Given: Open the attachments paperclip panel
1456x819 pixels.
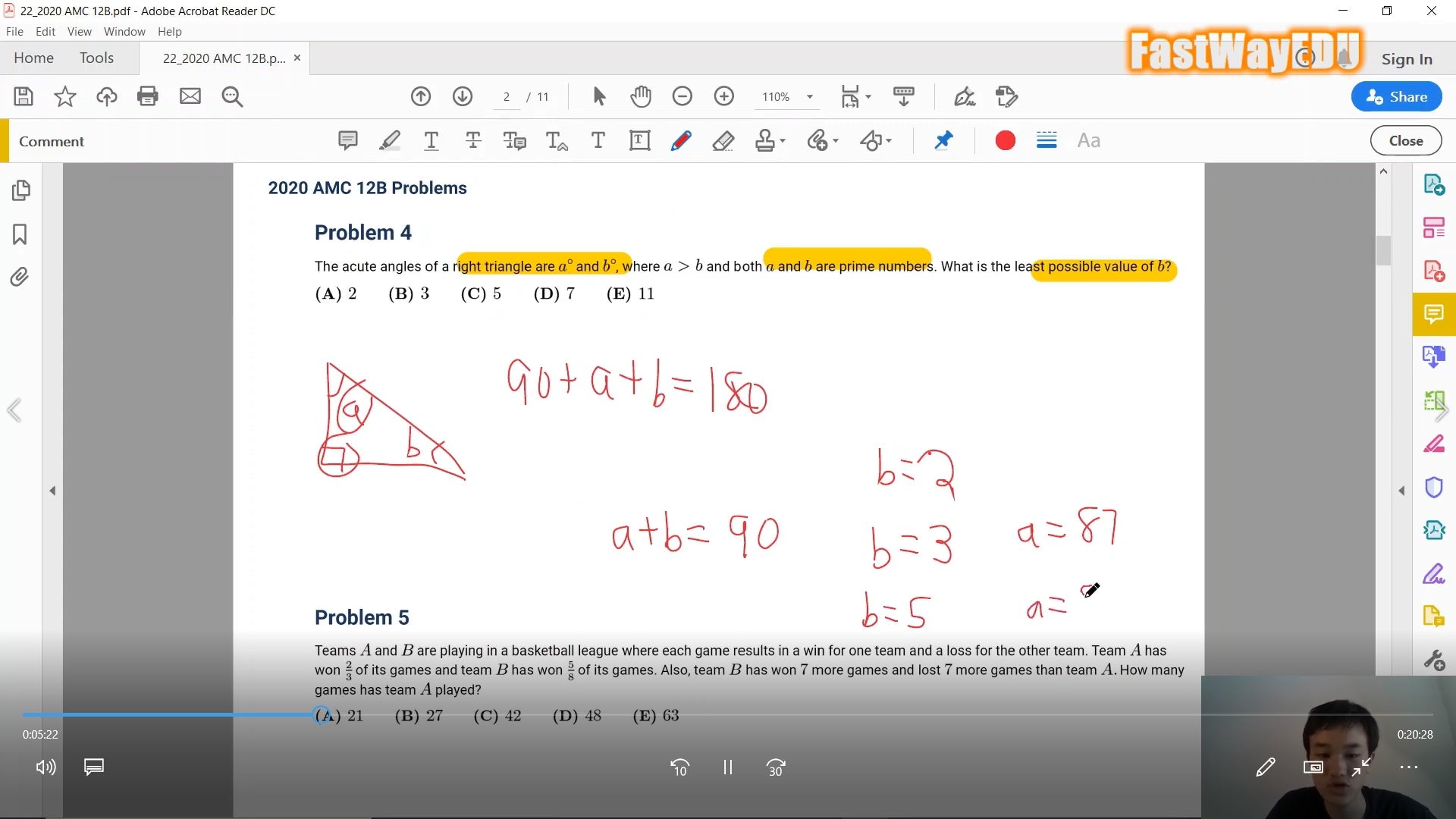Looking at the screenshot, I should click(x=20, y=277).
